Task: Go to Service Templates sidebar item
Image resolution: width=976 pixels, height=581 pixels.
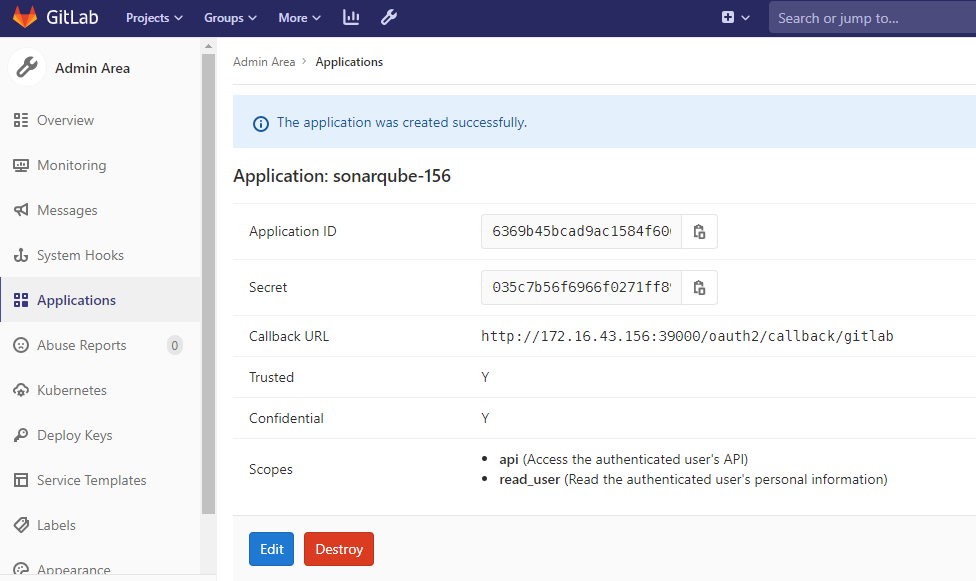Action: [x=91, y=481]
